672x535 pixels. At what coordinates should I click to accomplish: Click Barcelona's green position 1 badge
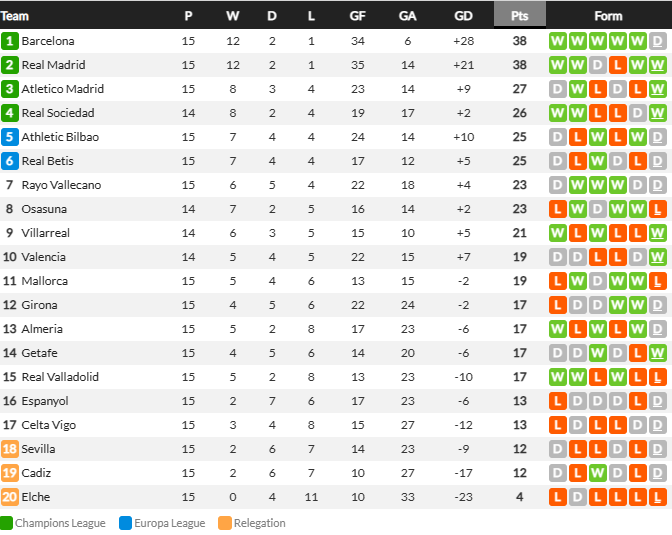click(x=9, y=41)
